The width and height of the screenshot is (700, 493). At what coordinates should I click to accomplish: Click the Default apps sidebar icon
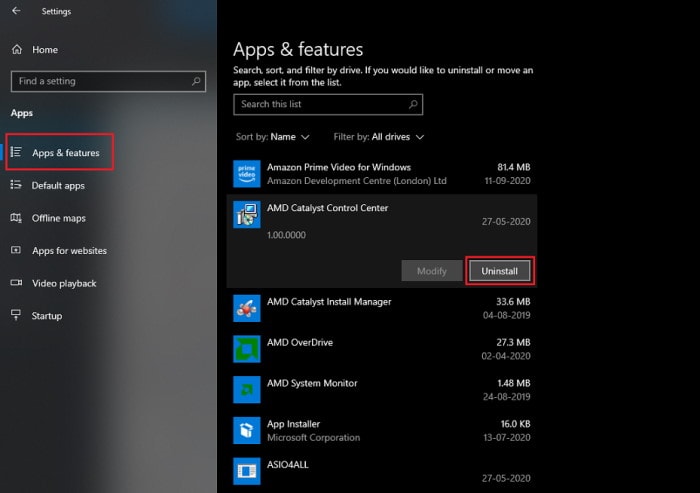pos(16,185)
